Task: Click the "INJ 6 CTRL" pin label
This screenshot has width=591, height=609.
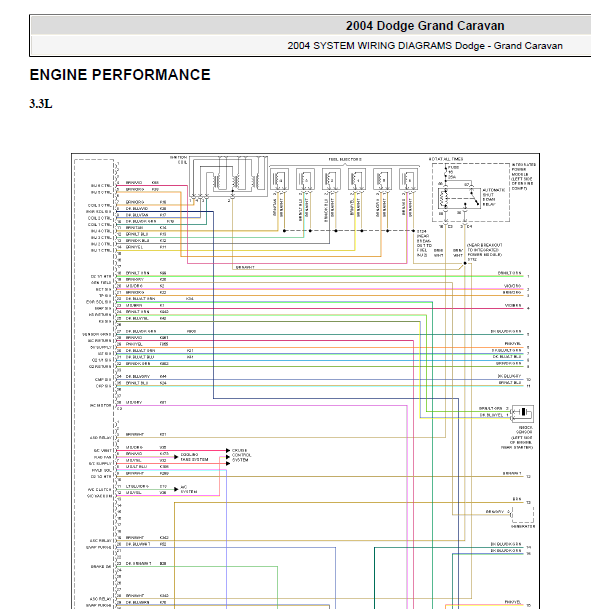Action: (x=101, y=186)
